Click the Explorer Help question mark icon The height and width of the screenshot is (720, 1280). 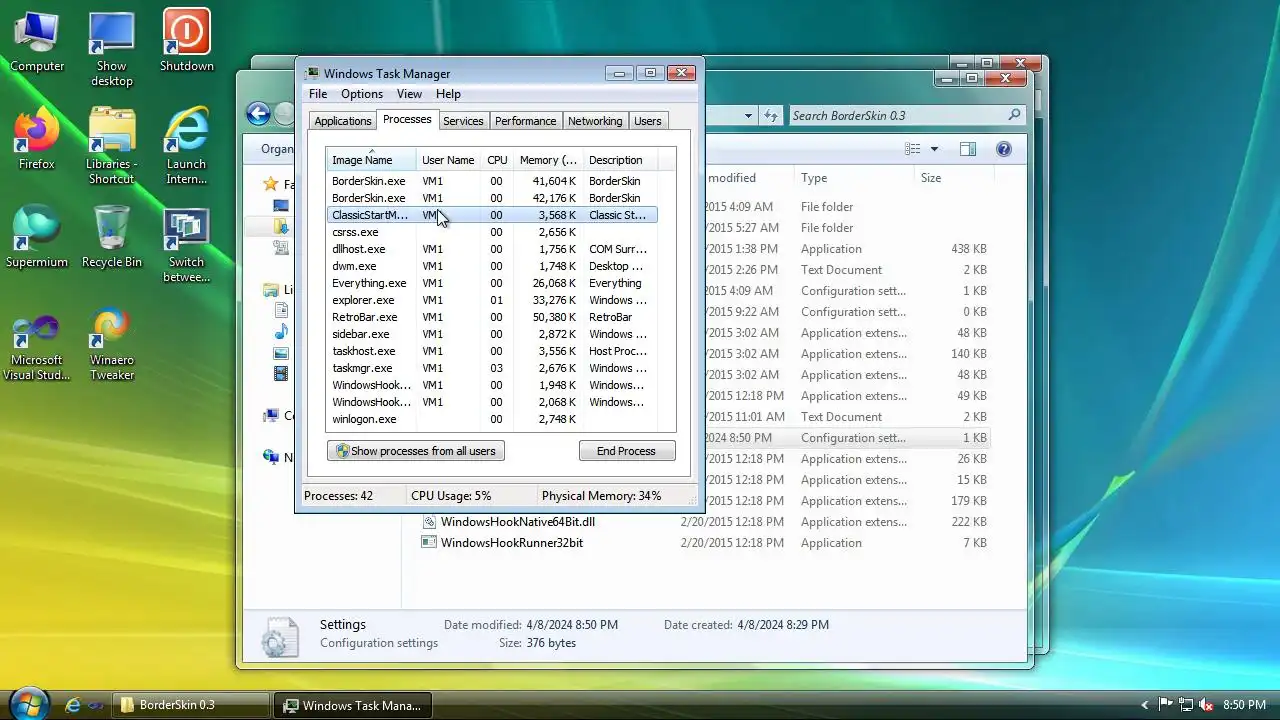click(1004, 149)
